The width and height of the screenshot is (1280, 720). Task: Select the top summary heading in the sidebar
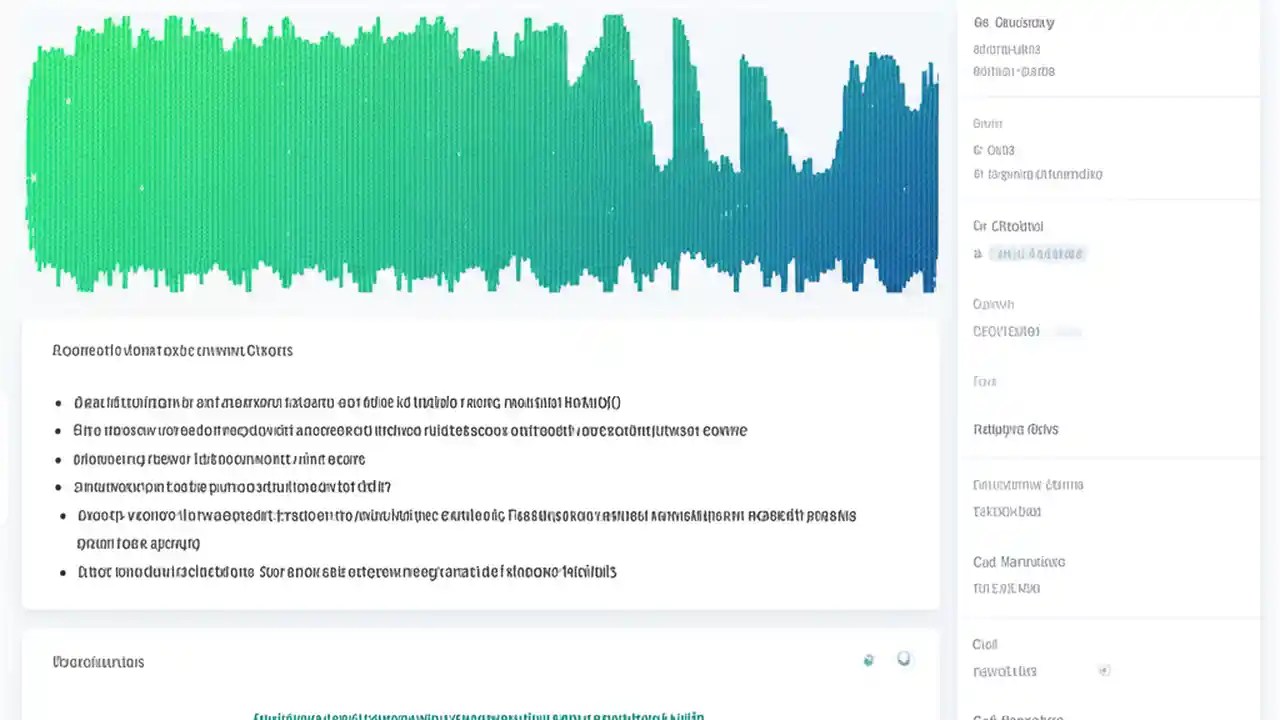(x=1014, y=22)
